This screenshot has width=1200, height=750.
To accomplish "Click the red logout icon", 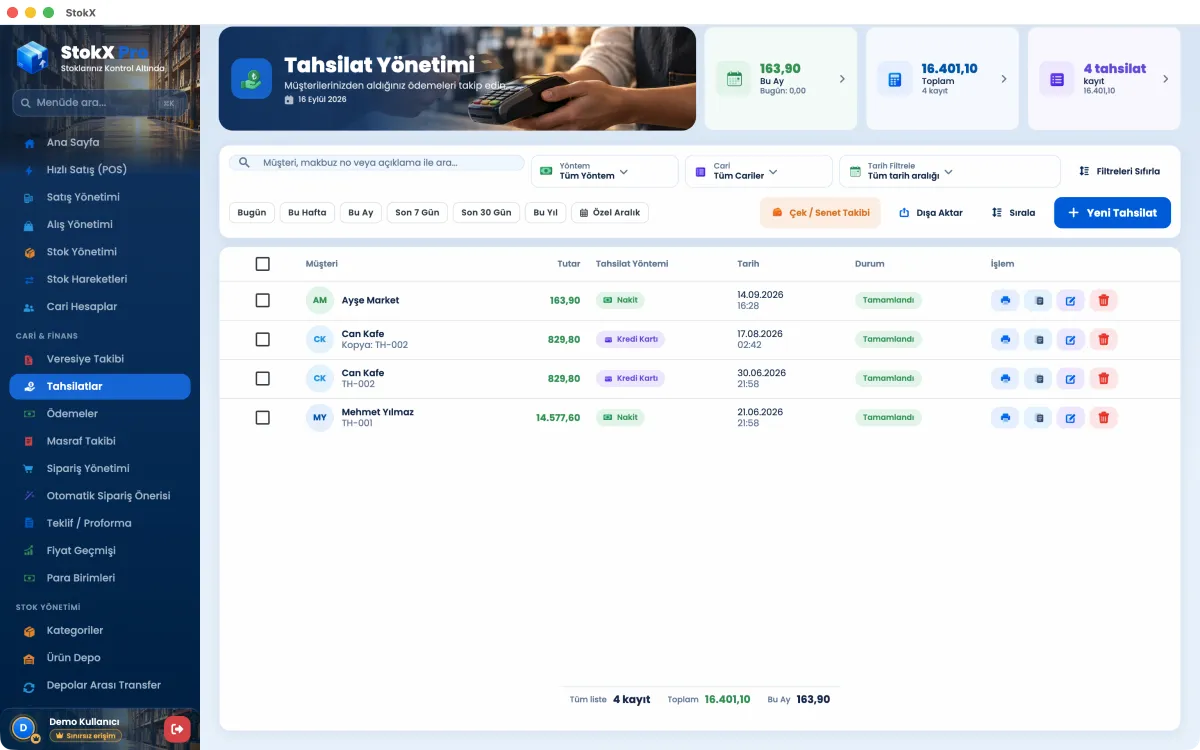I will (x=177, y=729).
